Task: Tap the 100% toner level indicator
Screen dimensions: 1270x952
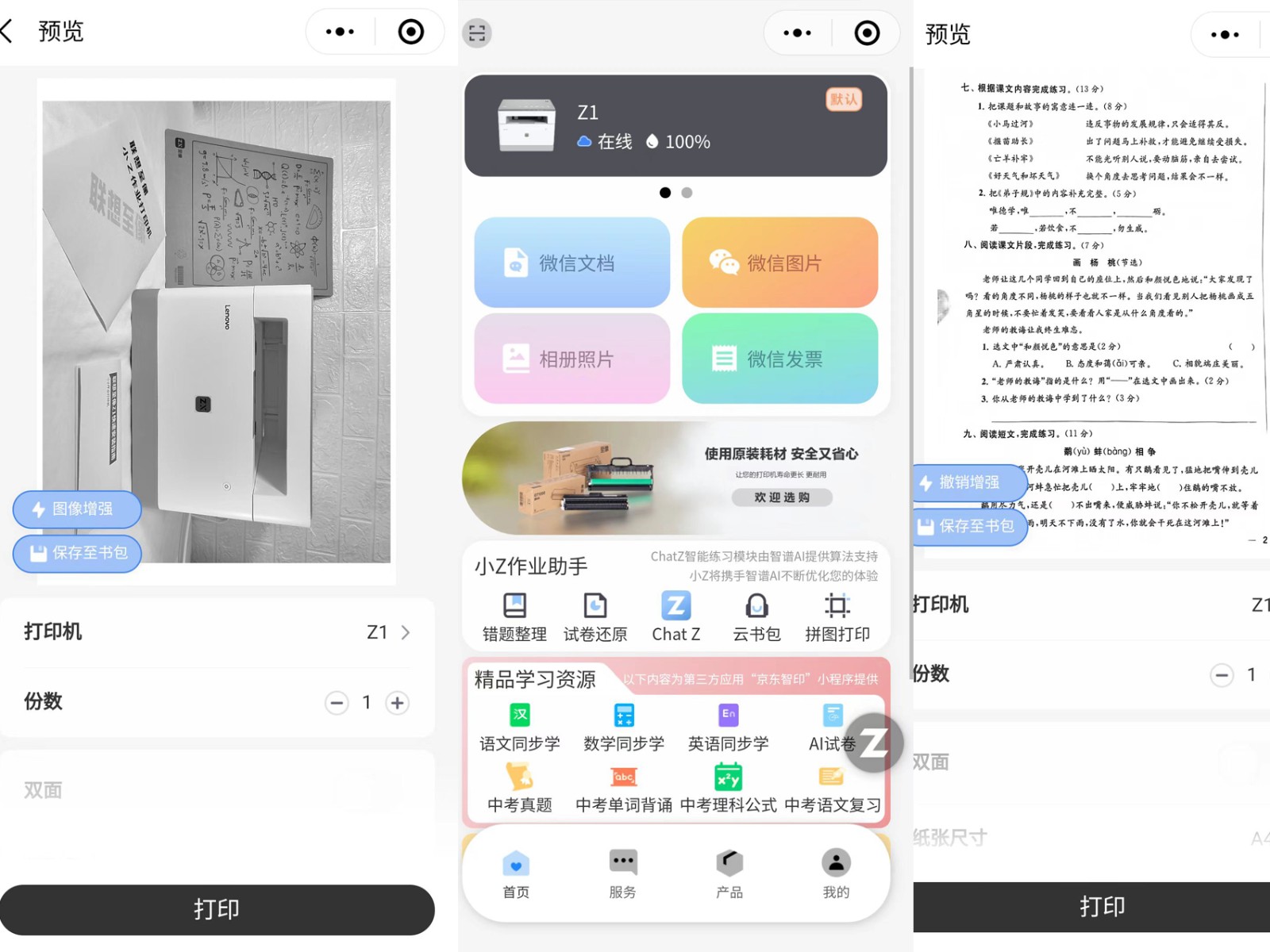Action: [x=678, y=142]
